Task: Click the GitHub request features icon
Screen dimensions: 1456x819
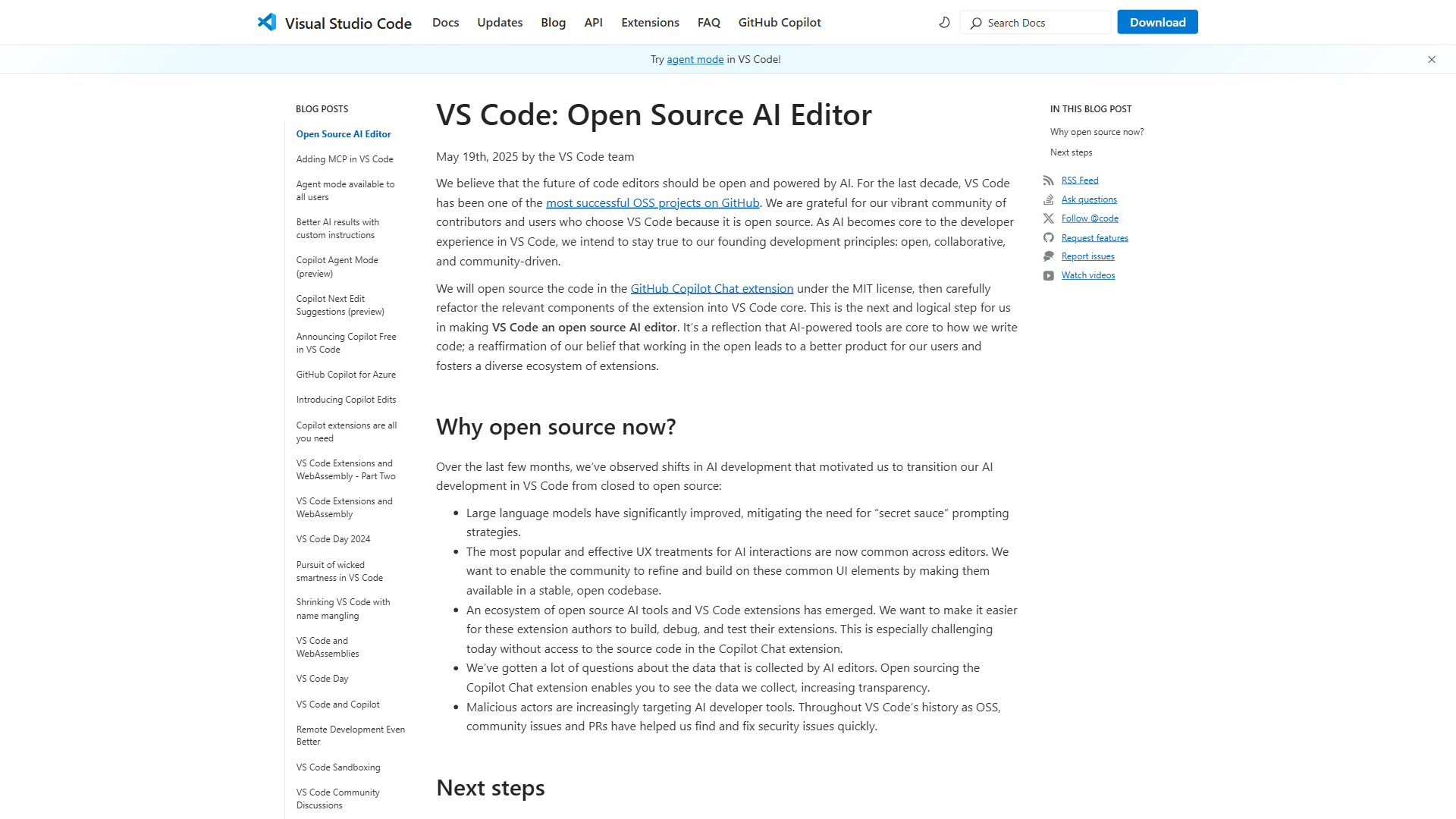Action: tap(1048, 237)
